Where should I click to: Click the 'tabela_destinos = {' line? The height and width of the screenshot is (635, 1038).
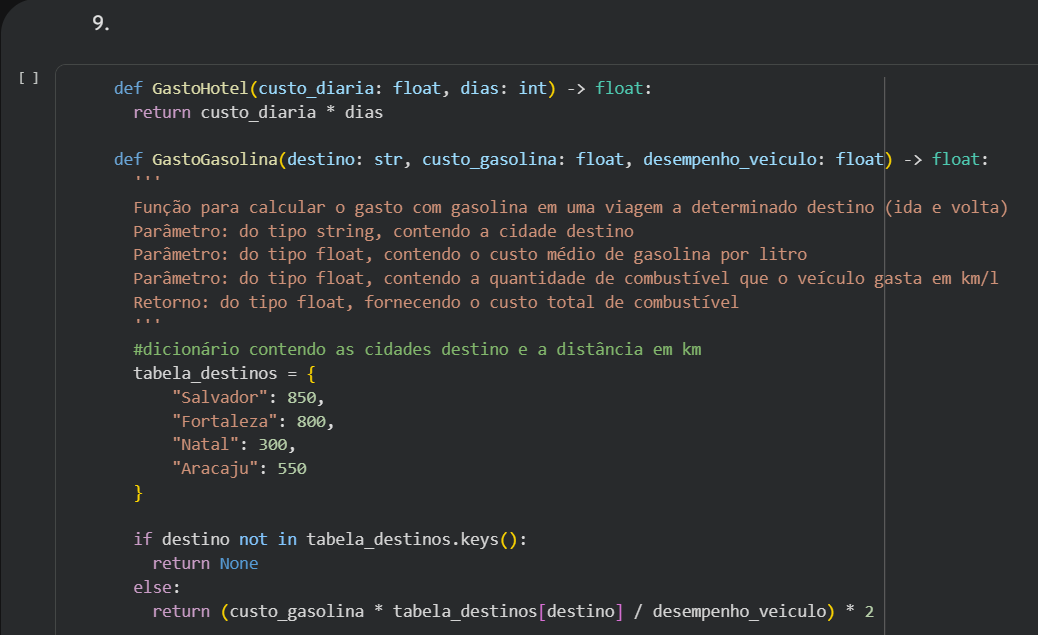click(x=224, y=373)
